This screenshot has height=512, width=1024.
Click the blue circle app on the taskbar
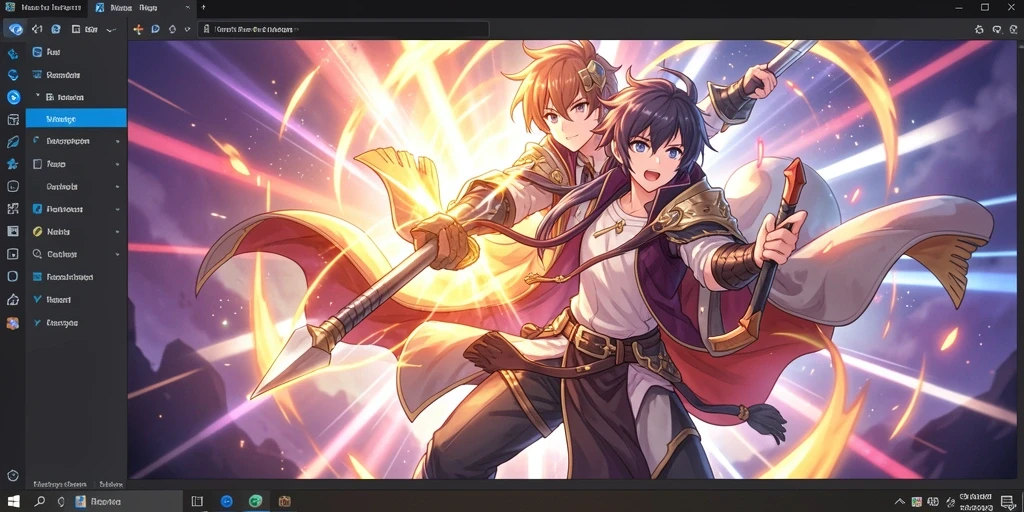click(227, 502)
